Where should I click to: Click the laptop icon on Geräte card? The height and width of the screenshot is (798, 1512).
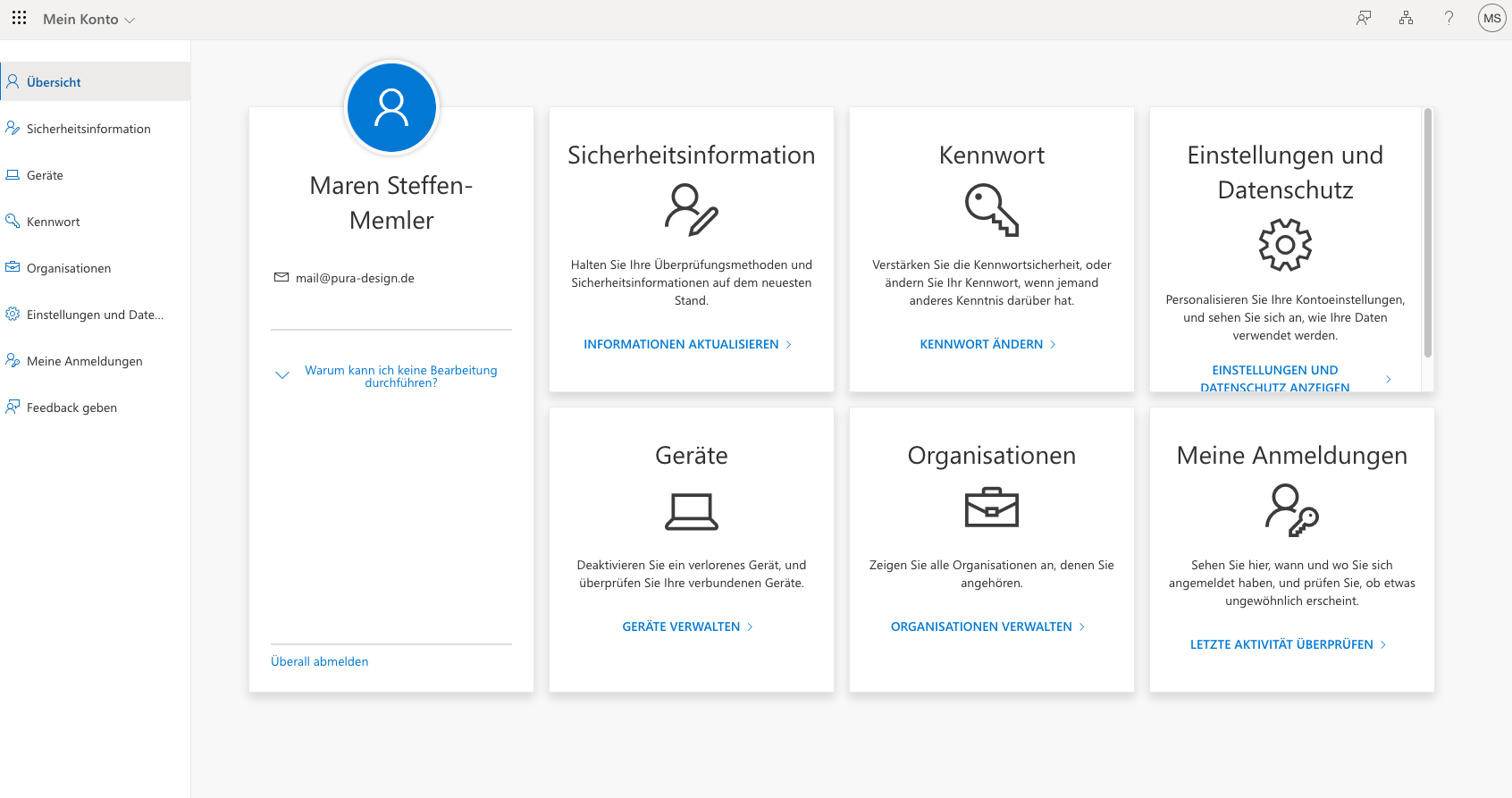coord(692,511)
